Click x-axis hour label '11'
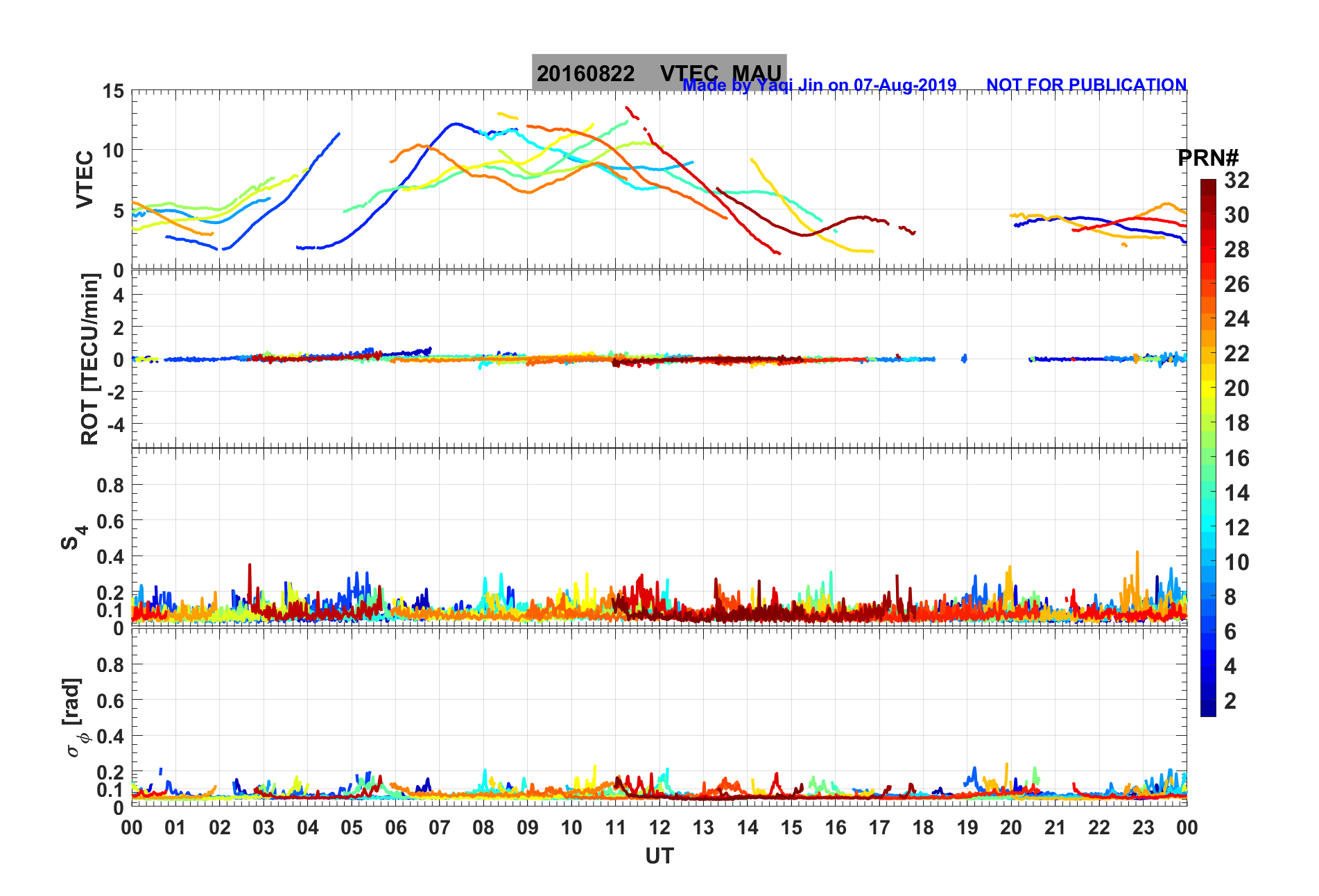1319x896 pixels. (x=616, y=827)
